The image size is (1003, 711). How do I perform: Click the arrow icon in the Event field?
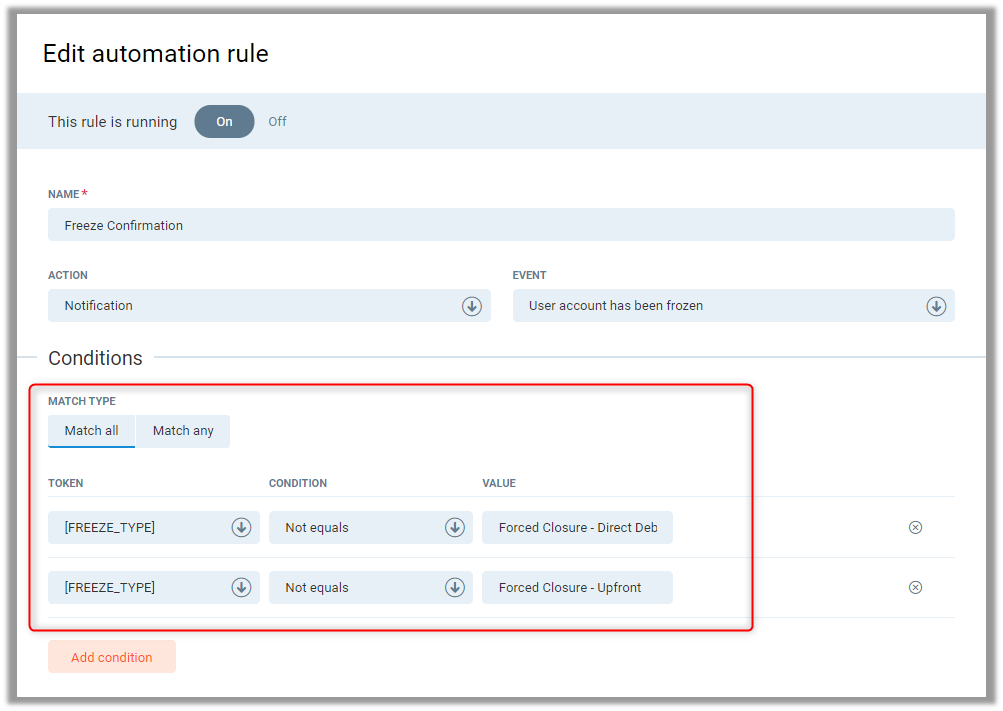tap(936, 306)
